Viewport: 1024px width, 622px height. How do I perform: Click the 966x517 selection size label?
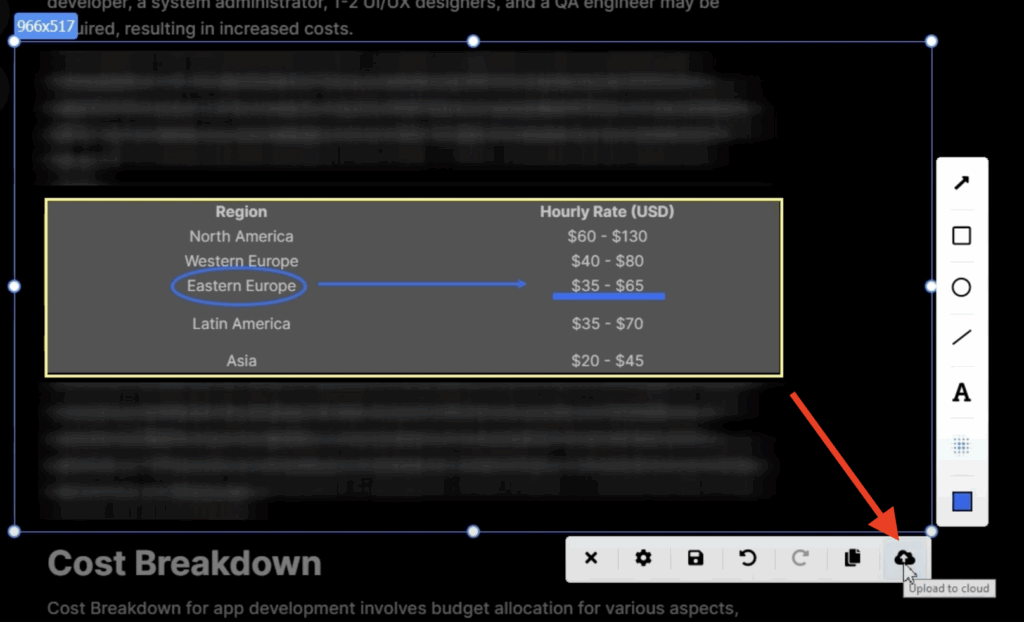(x=46, y=26)
